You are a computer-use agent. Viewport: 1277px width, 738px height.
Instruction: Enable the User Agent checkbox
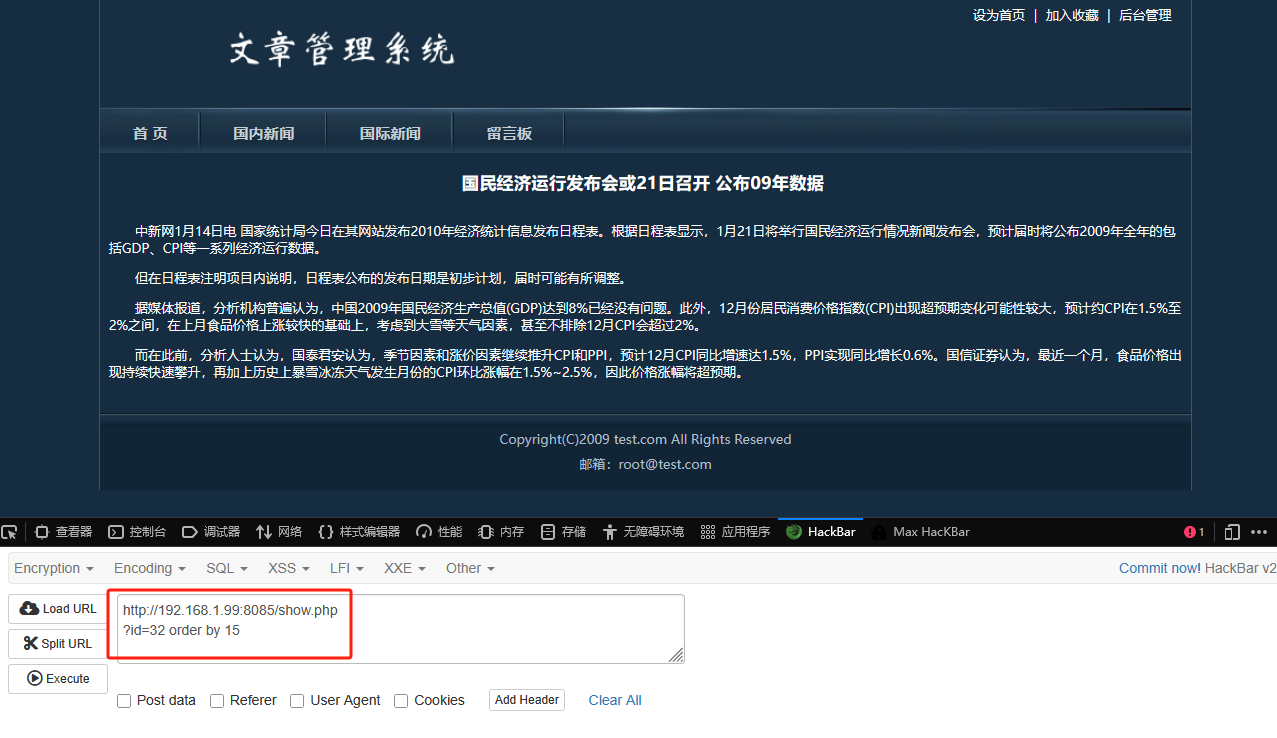point(297,701)
